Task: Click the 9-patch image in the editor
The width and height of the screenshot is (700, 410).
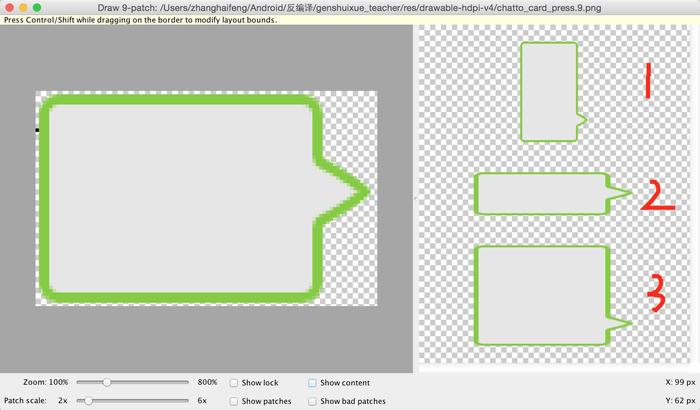Action: [206, 199]
